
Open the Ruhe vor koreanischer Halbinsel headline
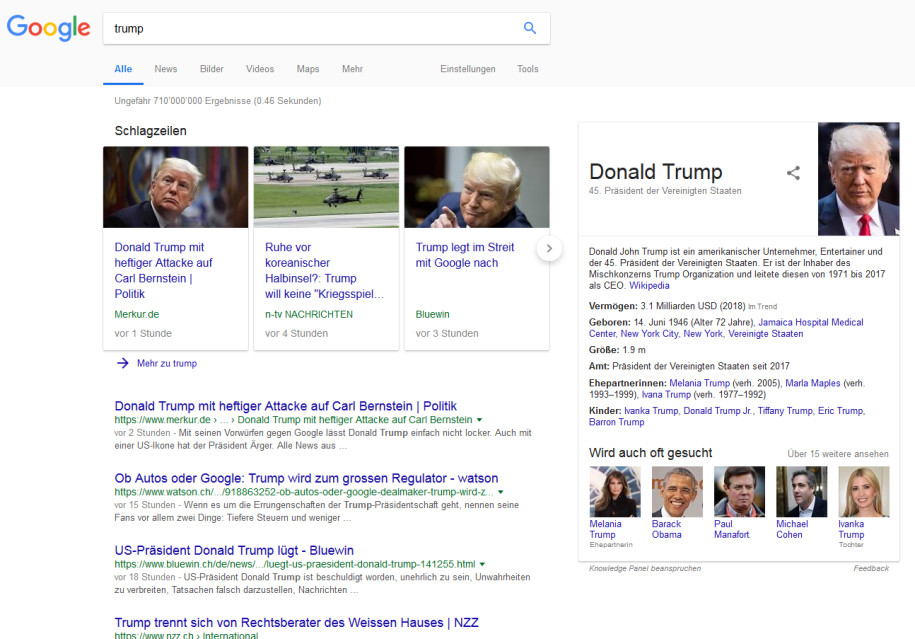[x=324, y=270]
